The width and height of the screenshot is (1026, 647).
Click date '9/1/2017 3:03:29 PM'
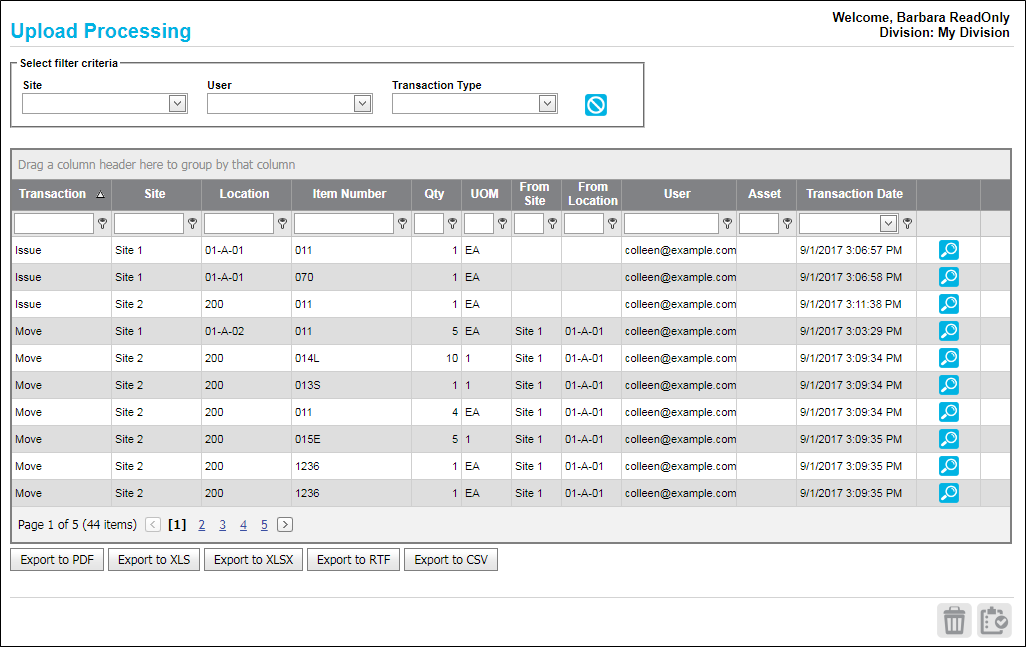tap(851, 331)
